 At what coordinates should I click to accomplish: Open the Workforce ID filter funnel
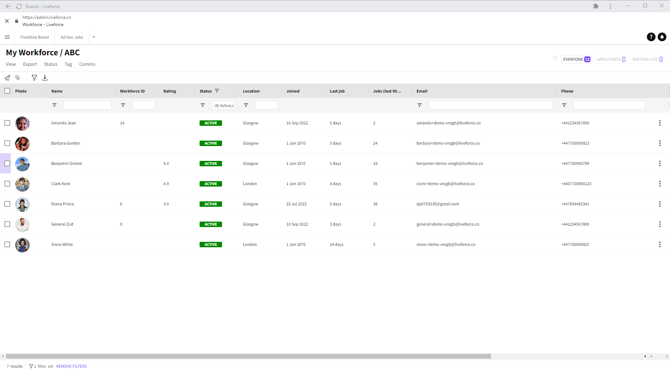pos(123,105)
